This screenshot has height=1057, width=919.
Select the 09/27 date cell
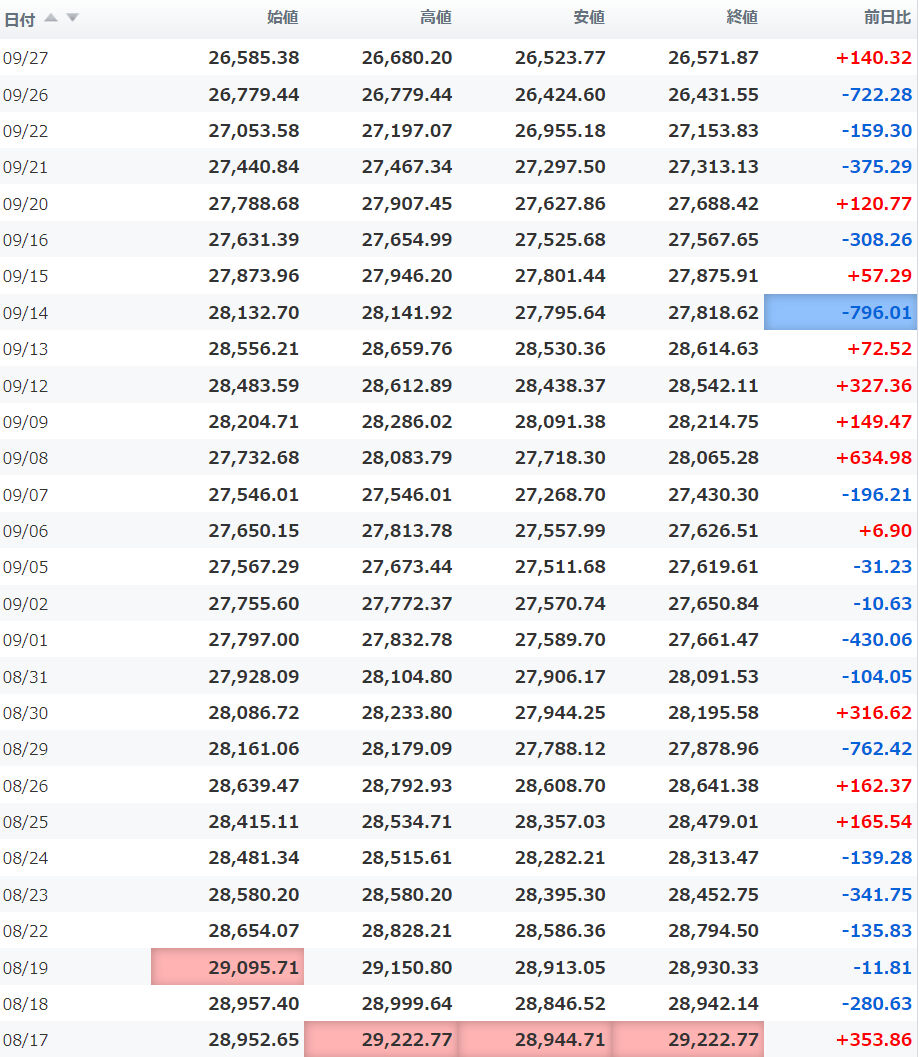(x=26, y=58)
